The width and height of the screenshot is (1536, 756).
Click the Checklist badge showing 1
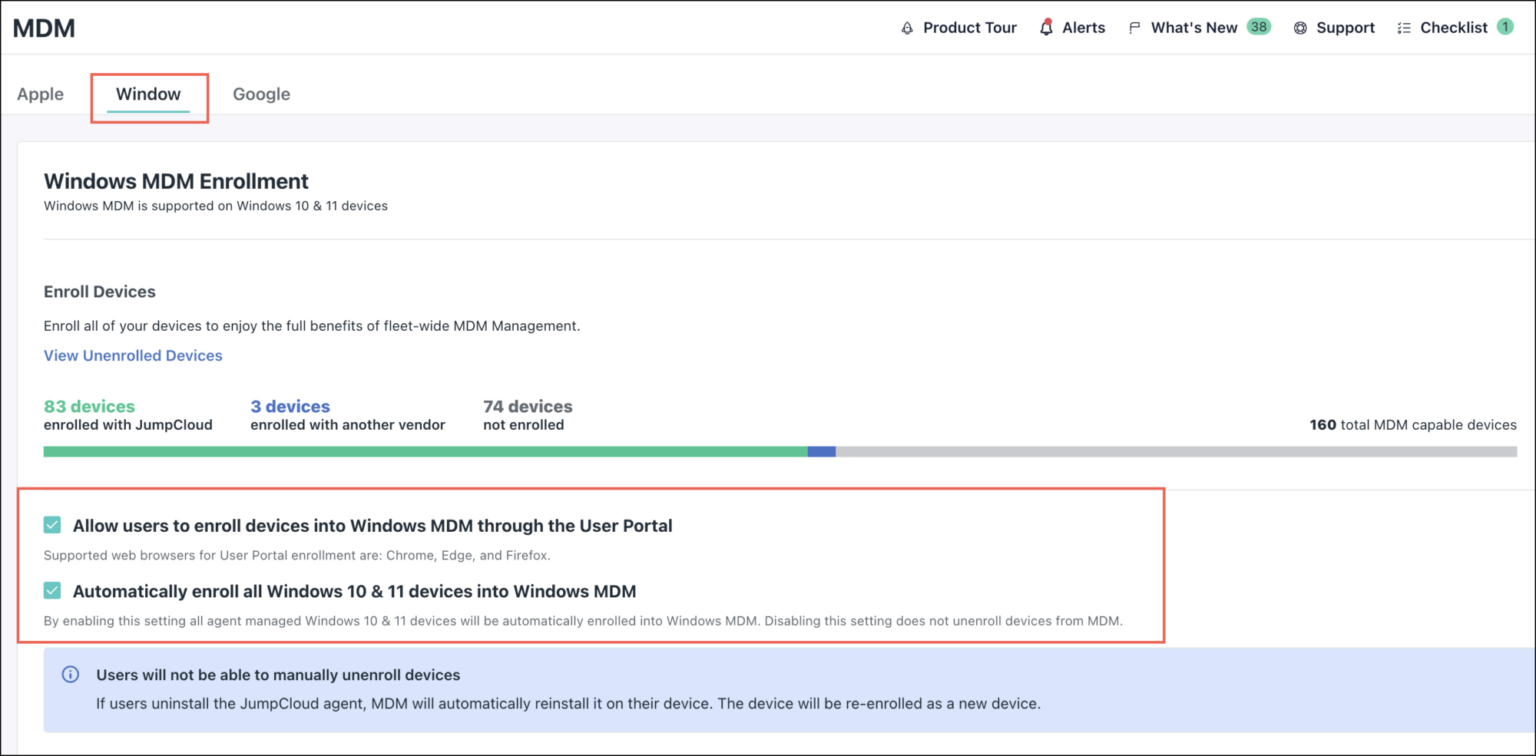pyautogui.click(x=1507, y=28)
